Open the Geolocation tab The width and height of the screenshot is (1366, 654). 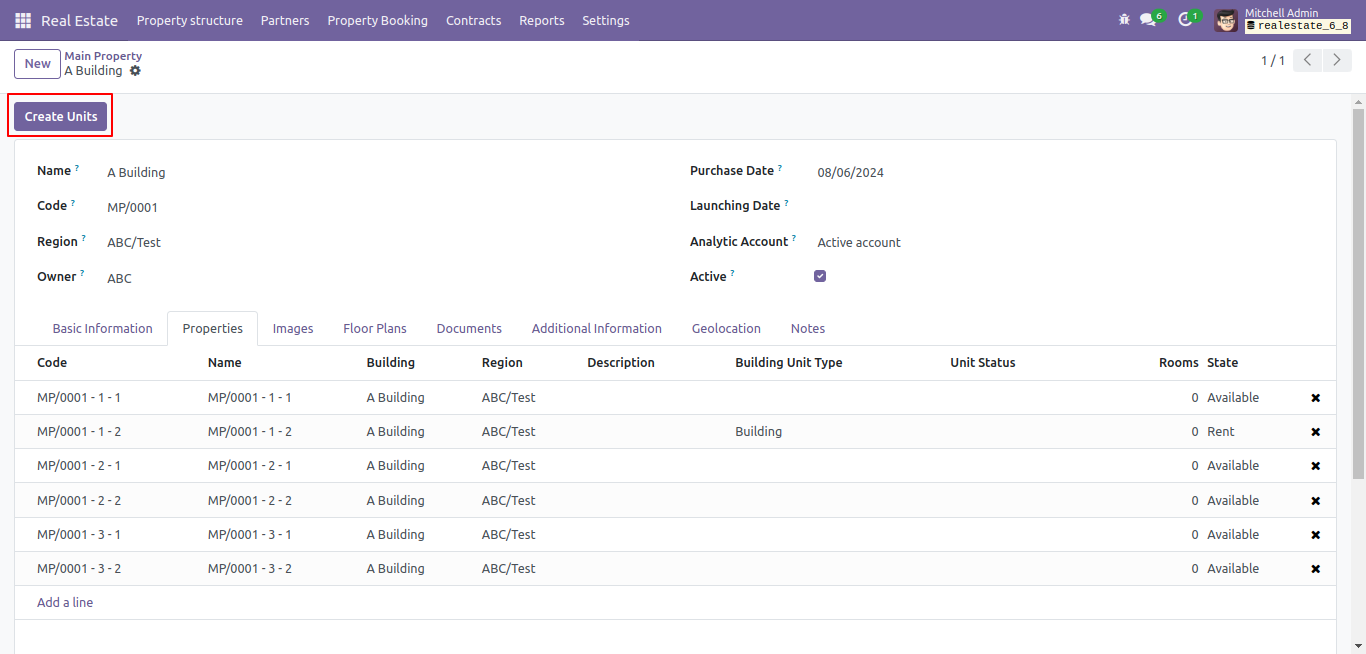[726, 328]
